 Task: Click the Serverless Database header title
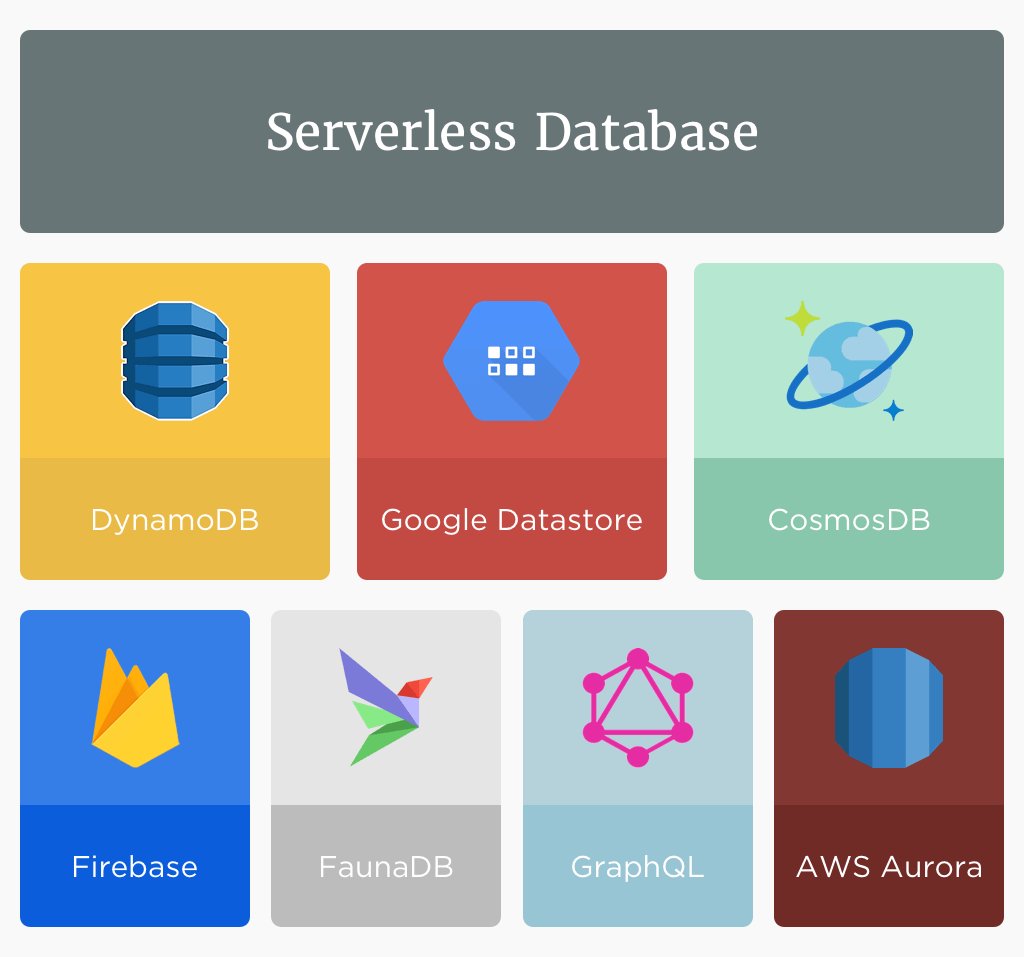tap(512, 131)
